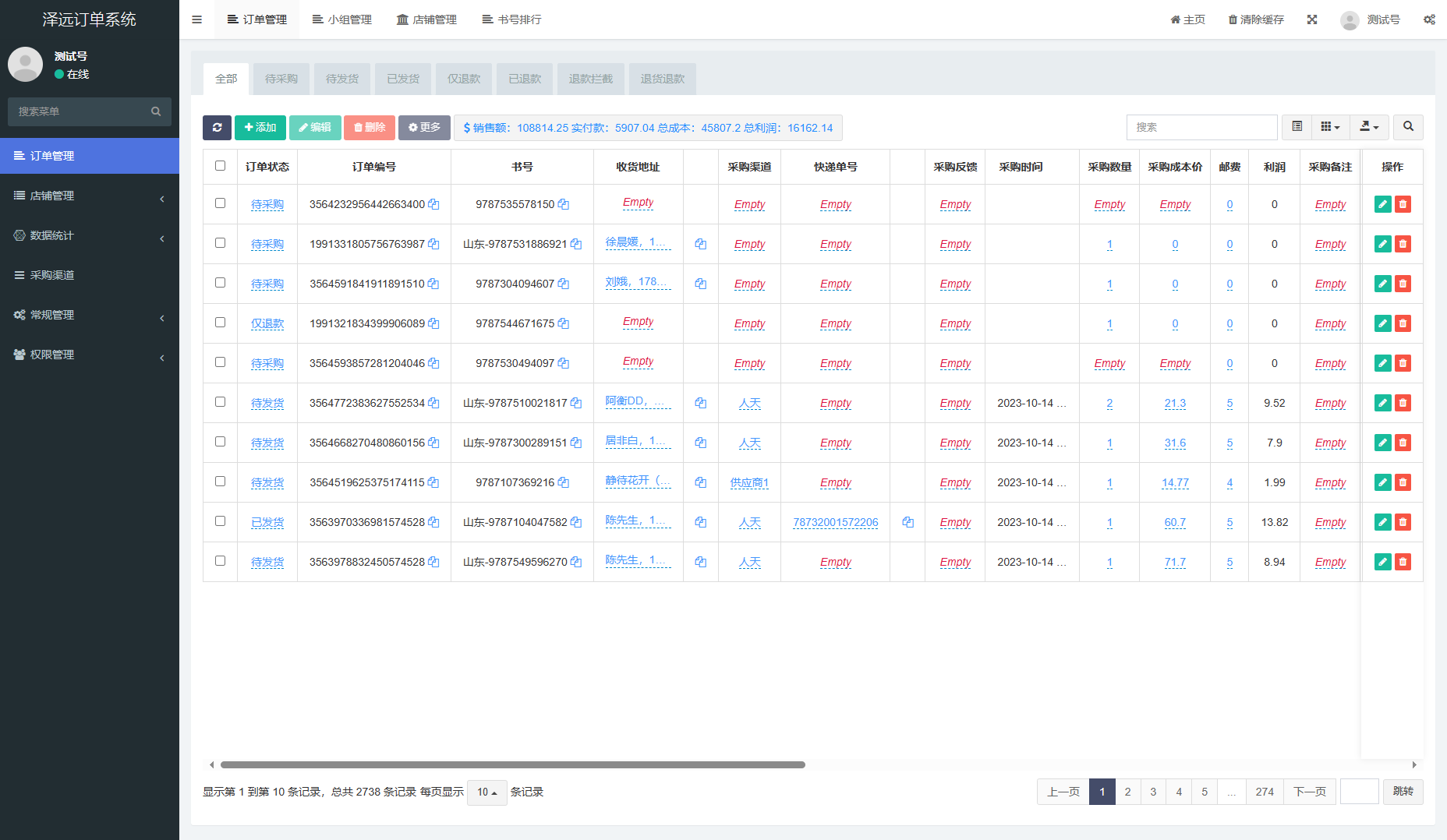Screen dimensions: 1447x840
Task: Select the checkbox for order 1991331805756763987
Action: point(220,242)
